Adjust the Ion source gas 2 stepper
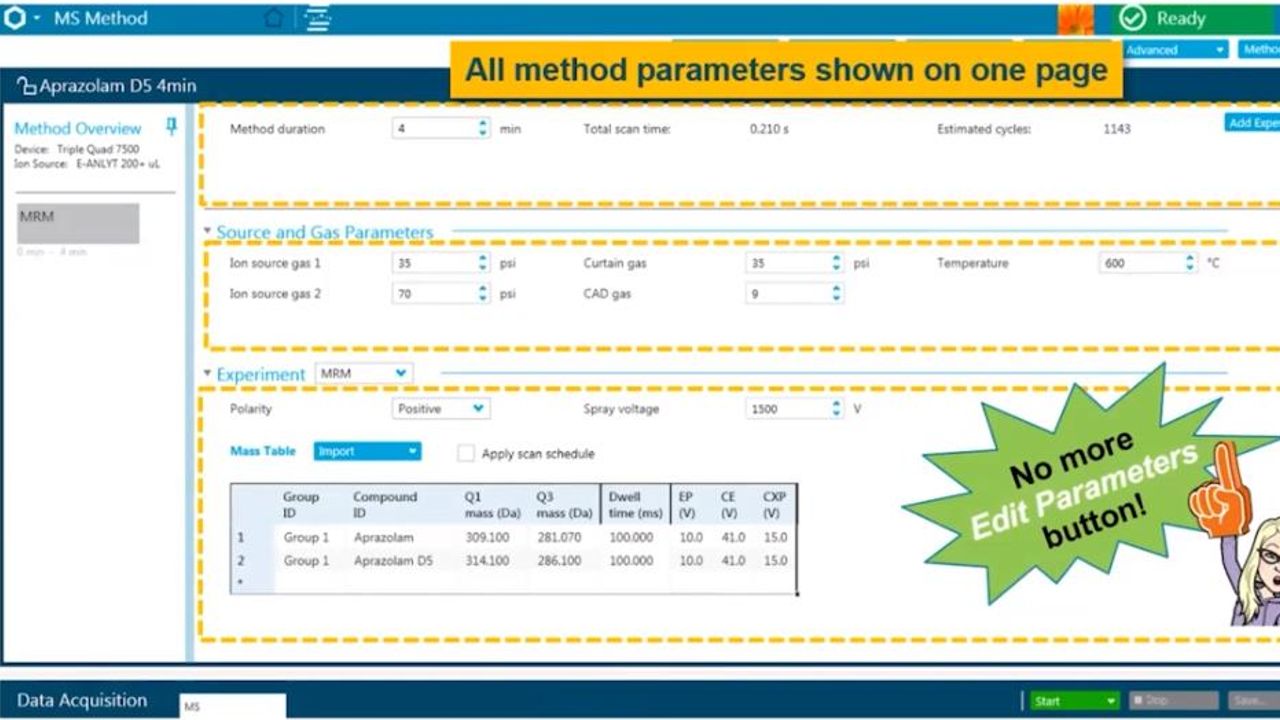Screen dimensions: 1280x720 [x=484, y=294]
